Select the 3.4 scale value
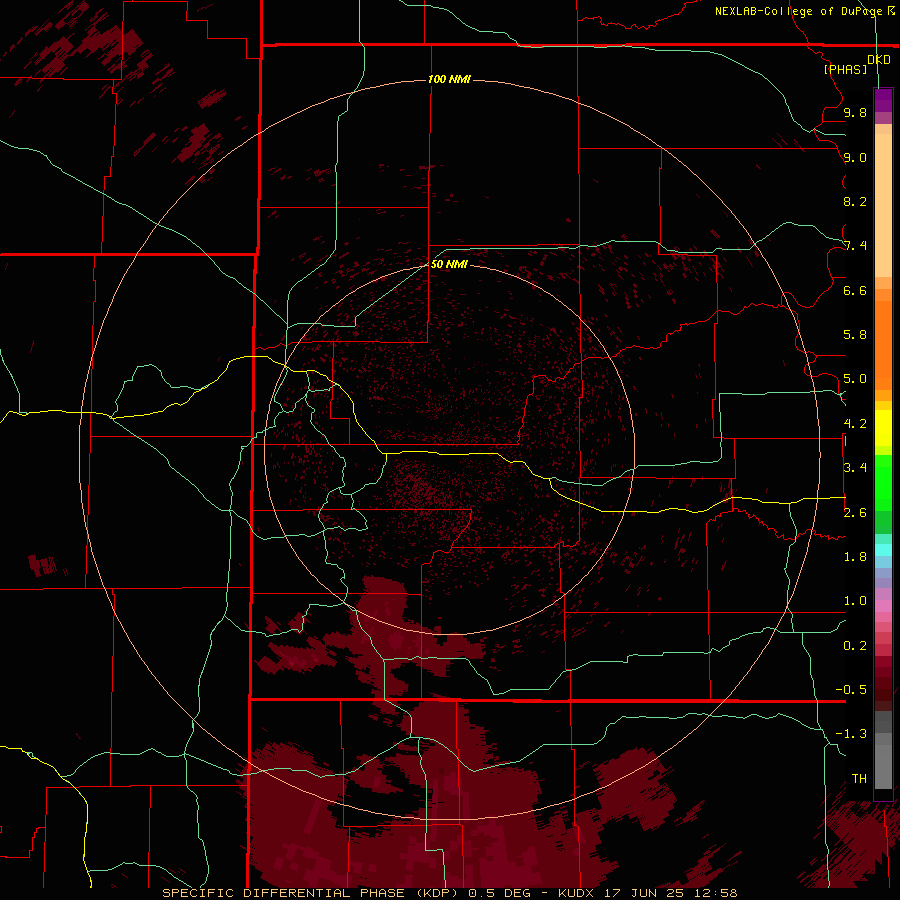The height and width of the screenshot is (900, 900). click(x=855, y=467)
